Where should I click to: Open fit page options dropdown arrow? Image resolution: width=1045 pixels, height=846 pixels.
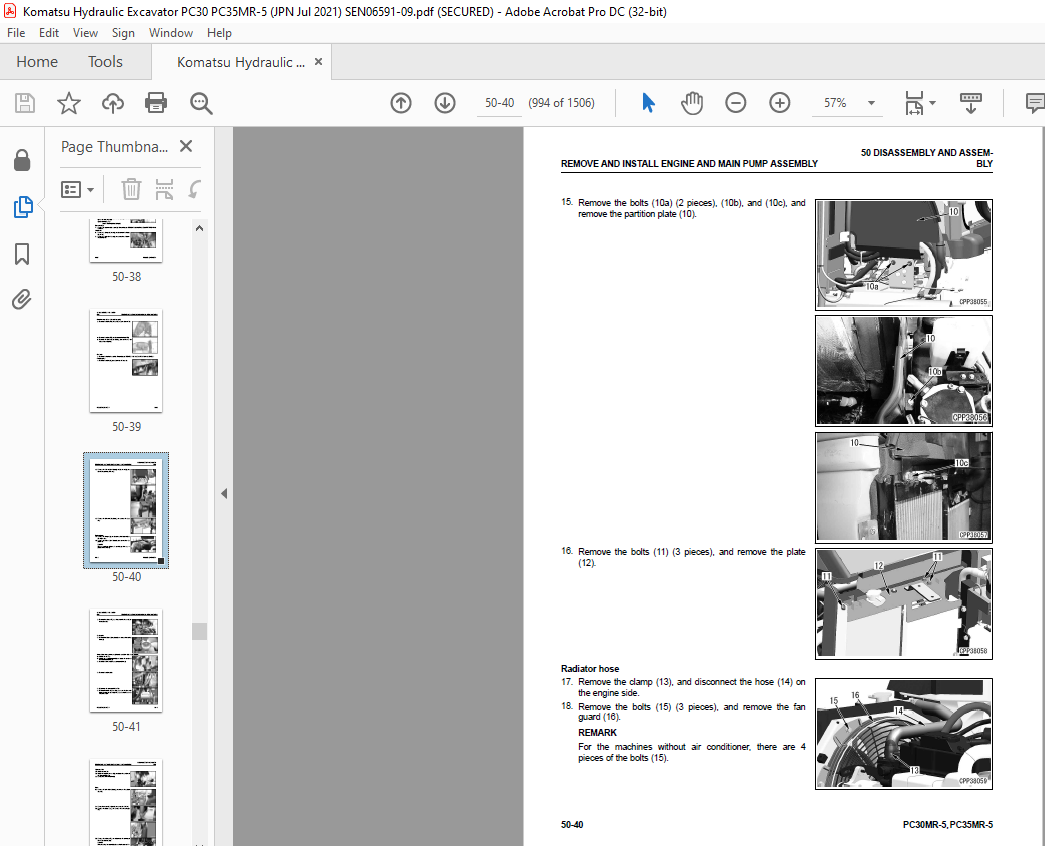pos(932,103)
